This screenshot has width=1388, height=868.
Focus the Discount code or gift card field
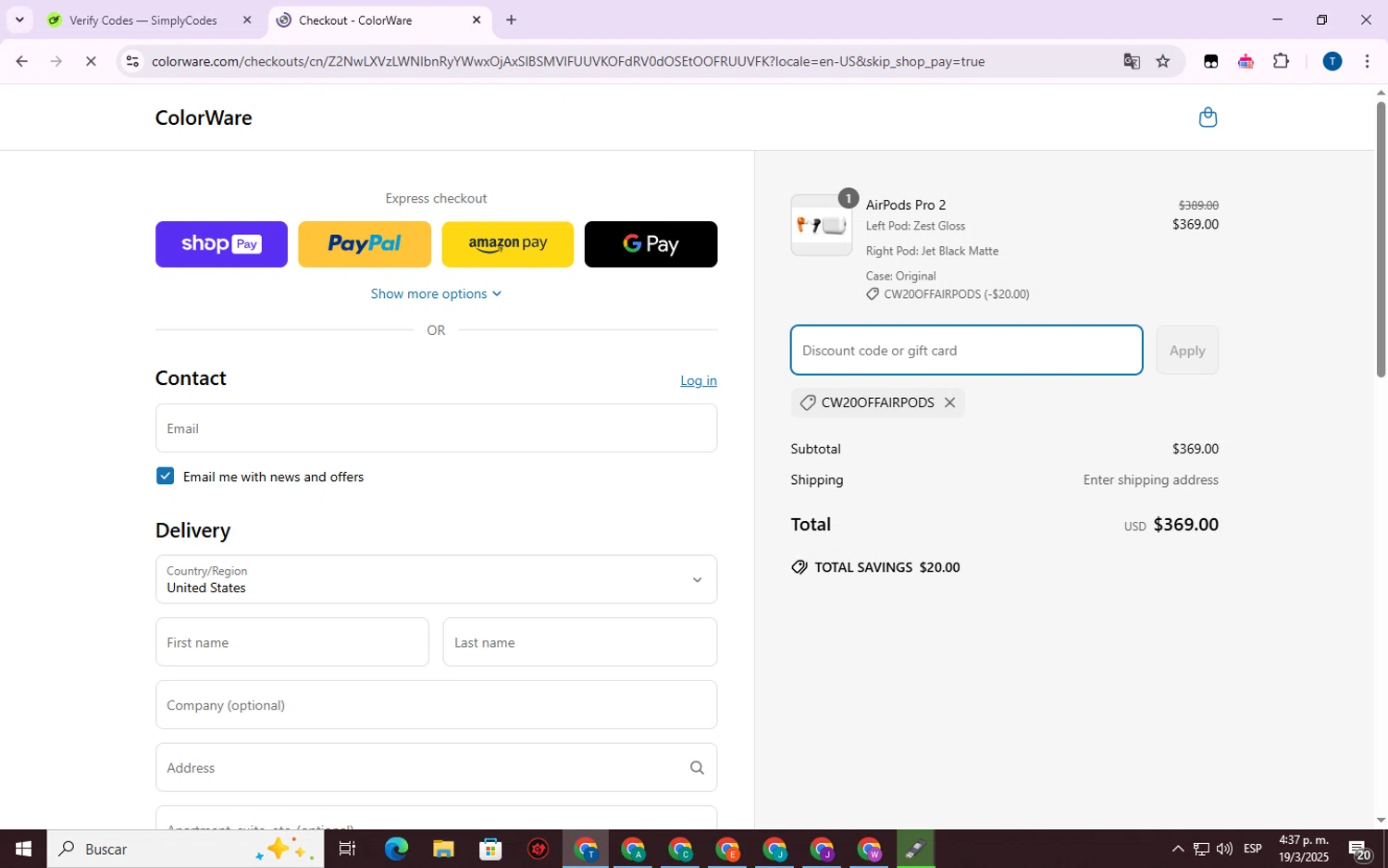click(x=966, y=350)
